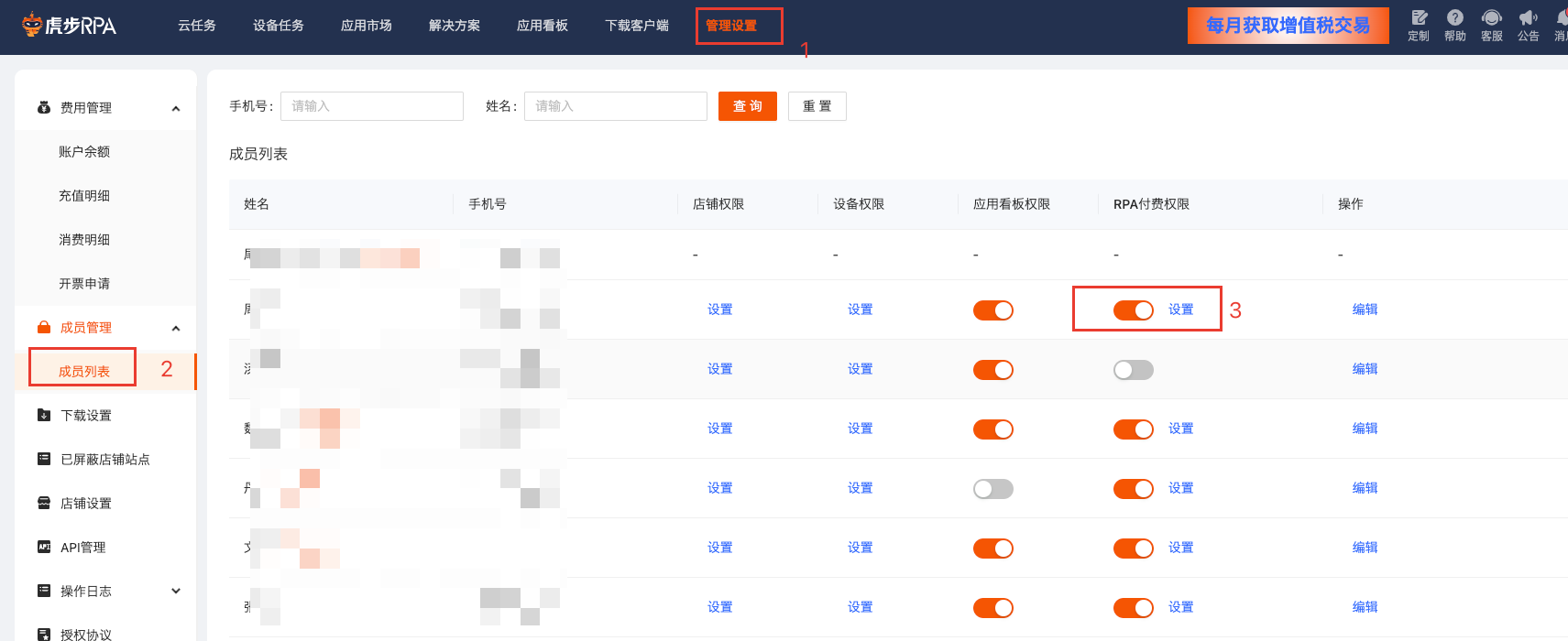
Task: Open the 解决方案 tab
Action: 455,26
